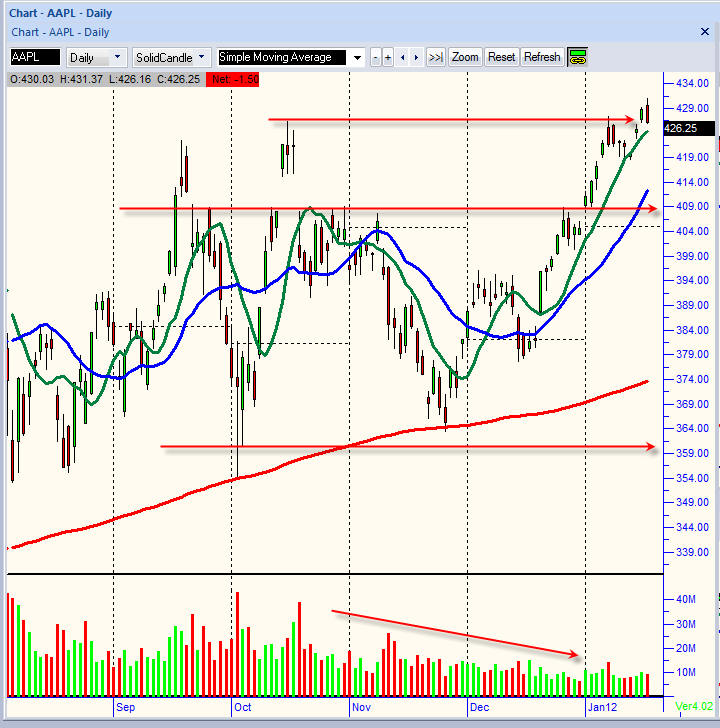The image size is (720, 728).
Task: Click the Oct date axis label
Action: coord(242,707)
